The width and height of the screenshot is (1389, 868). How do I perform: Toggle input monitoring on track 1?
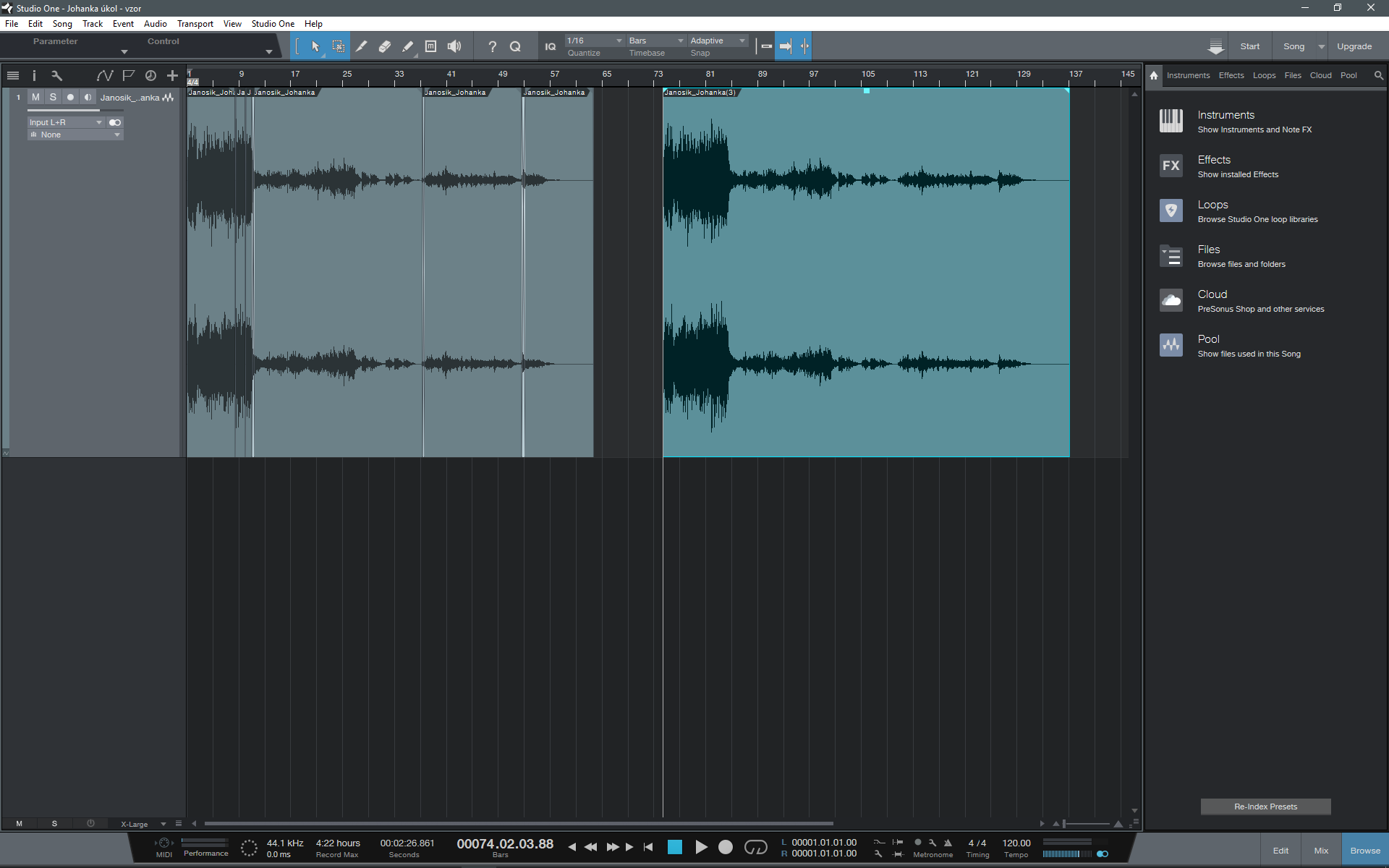pos(88,97)
